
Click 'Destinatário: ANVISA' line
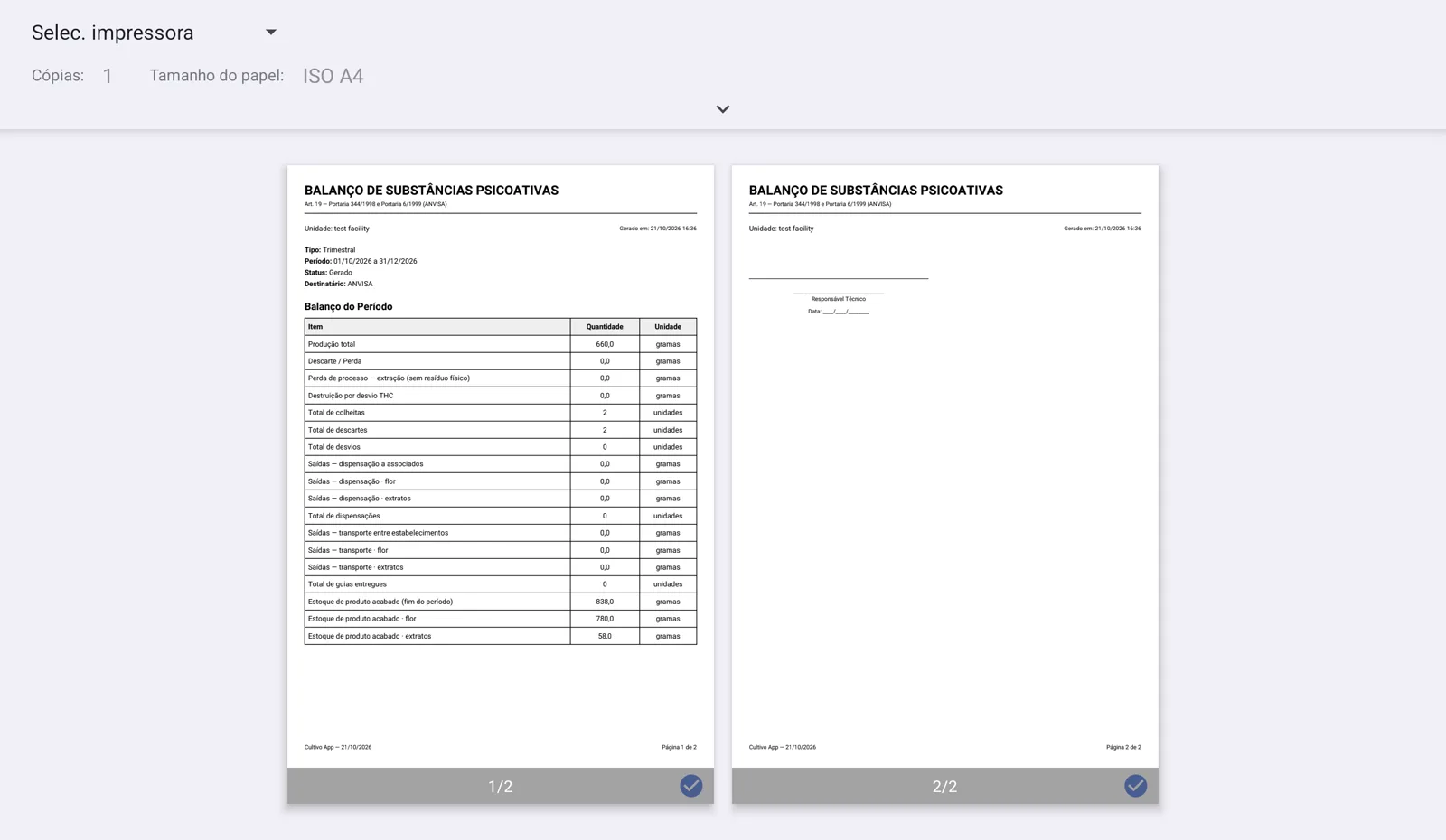pos(339,284)
